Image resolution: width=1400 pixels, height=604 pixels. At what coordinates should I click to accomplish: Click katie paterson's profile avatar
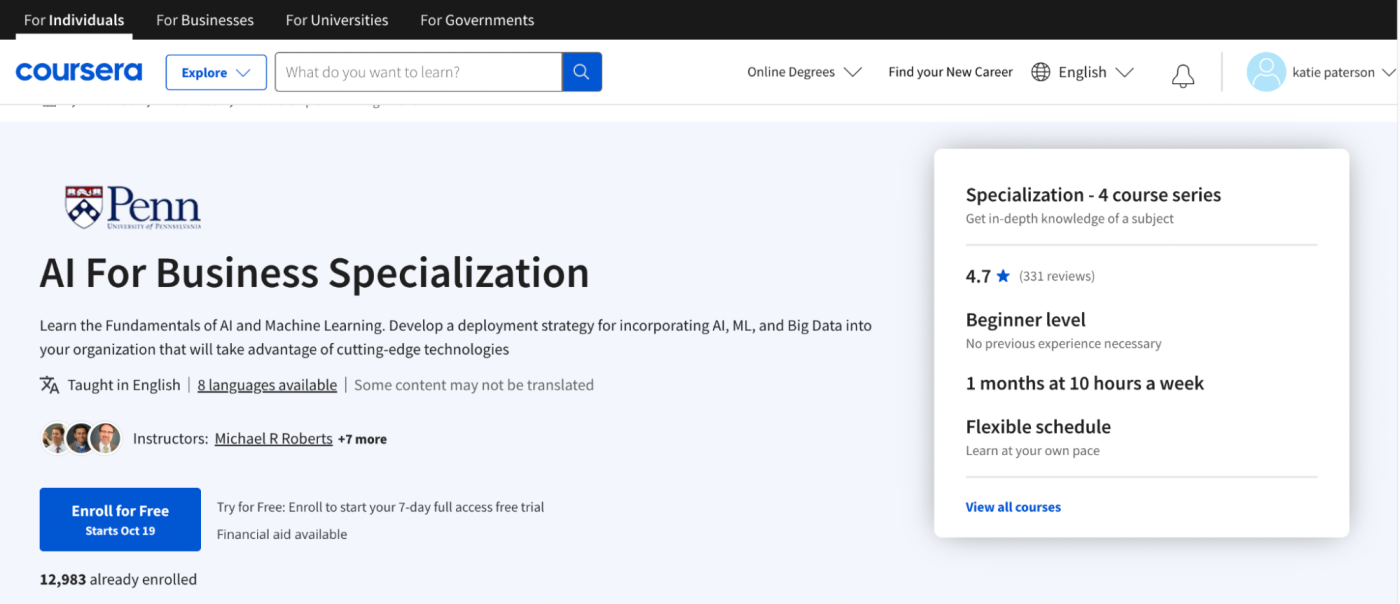pyautogui.click(x=1266, y=72)
